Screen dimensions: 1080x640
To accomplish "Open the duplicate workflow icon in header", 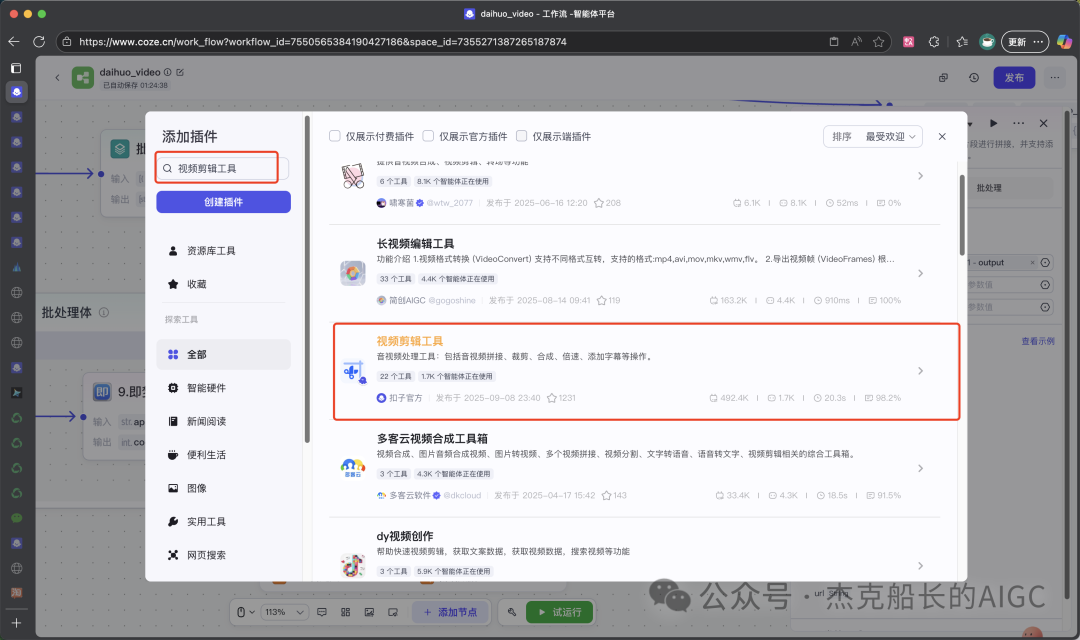I will click(944, 78).
